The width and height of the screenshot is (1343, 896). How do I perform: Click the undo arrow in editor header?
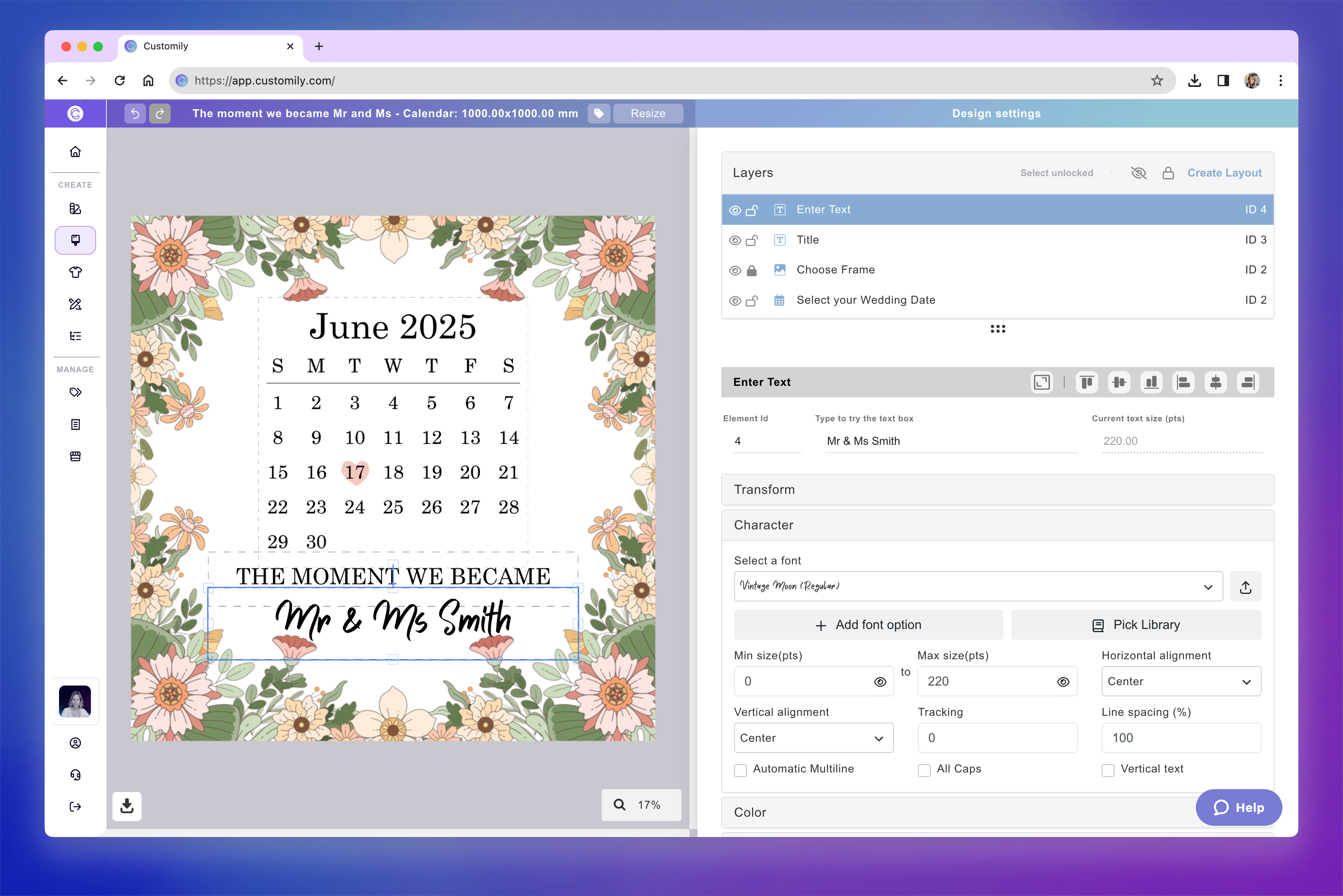(x=135, y=113)
